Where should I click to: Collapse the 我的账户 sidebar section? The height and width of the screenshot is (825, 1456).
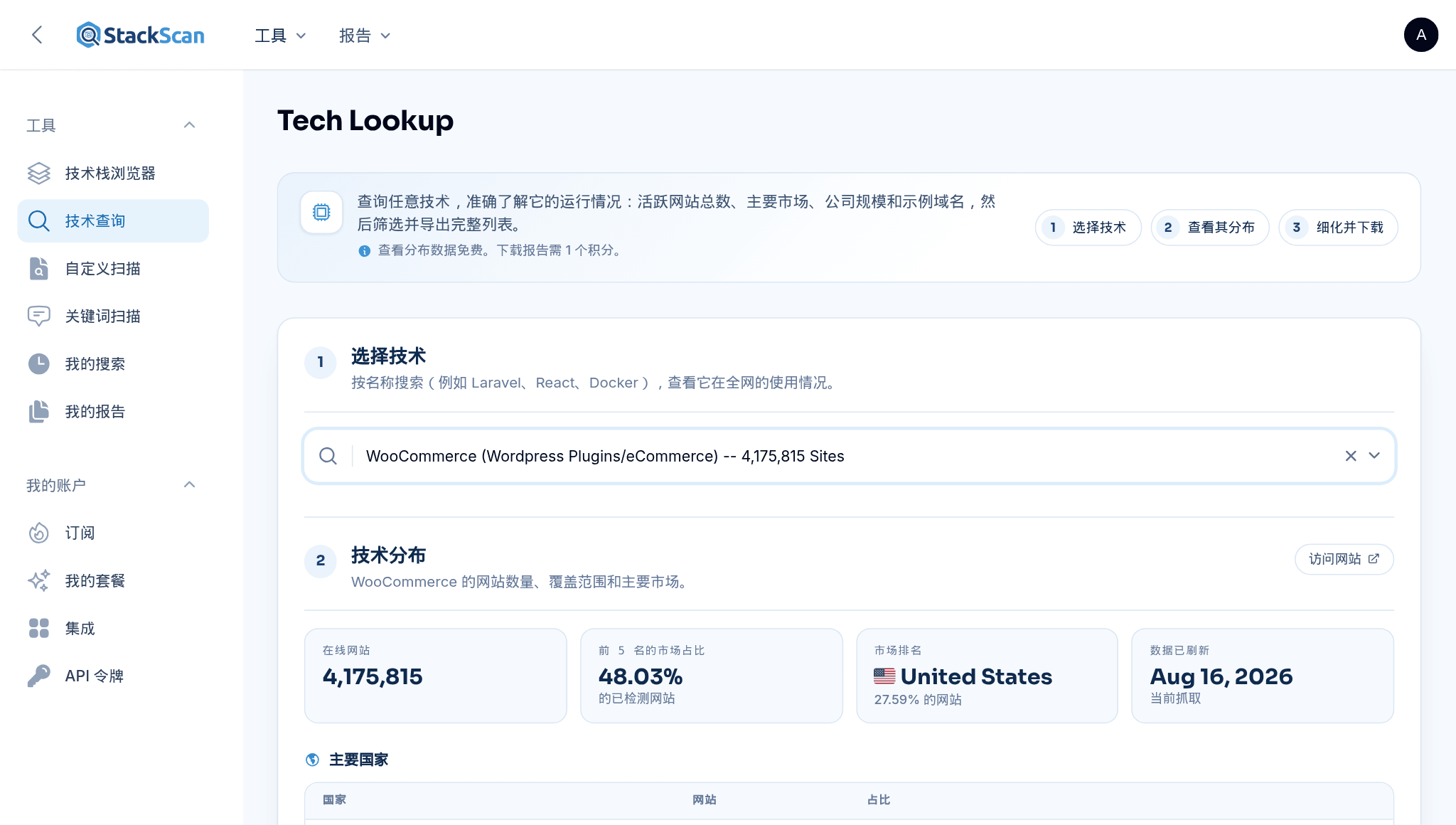pos(189,485)
